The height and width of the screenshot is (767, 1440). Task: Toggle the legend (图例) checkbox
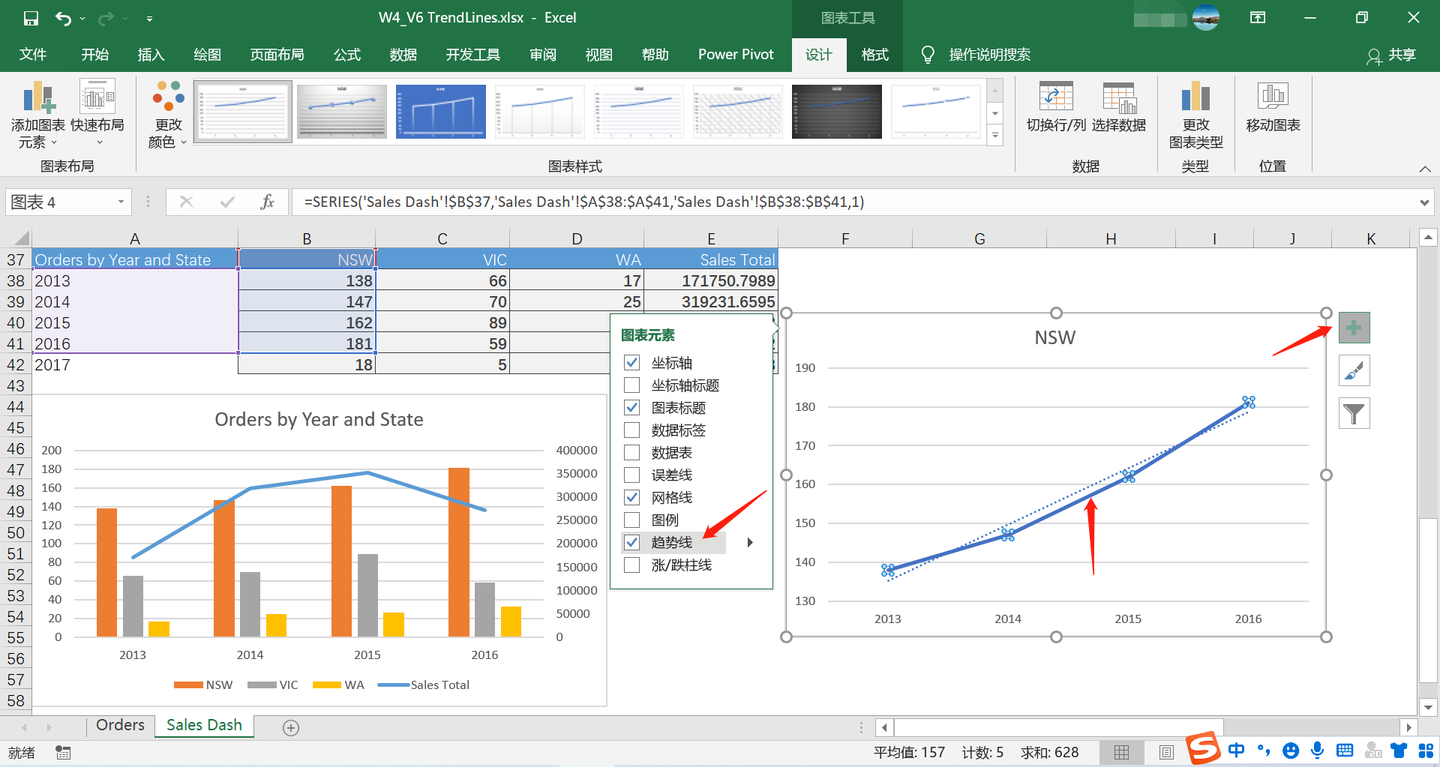[x=632, y=520]
